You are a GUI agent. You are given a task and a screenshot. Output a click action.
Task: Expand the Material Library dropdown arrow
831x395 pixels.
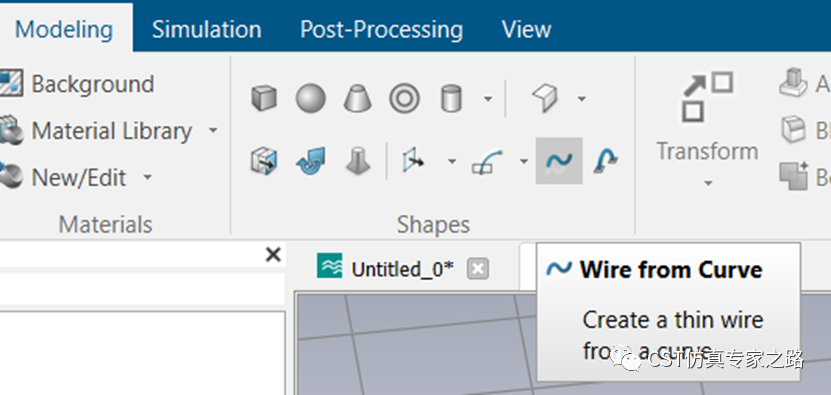coord(213,130)
